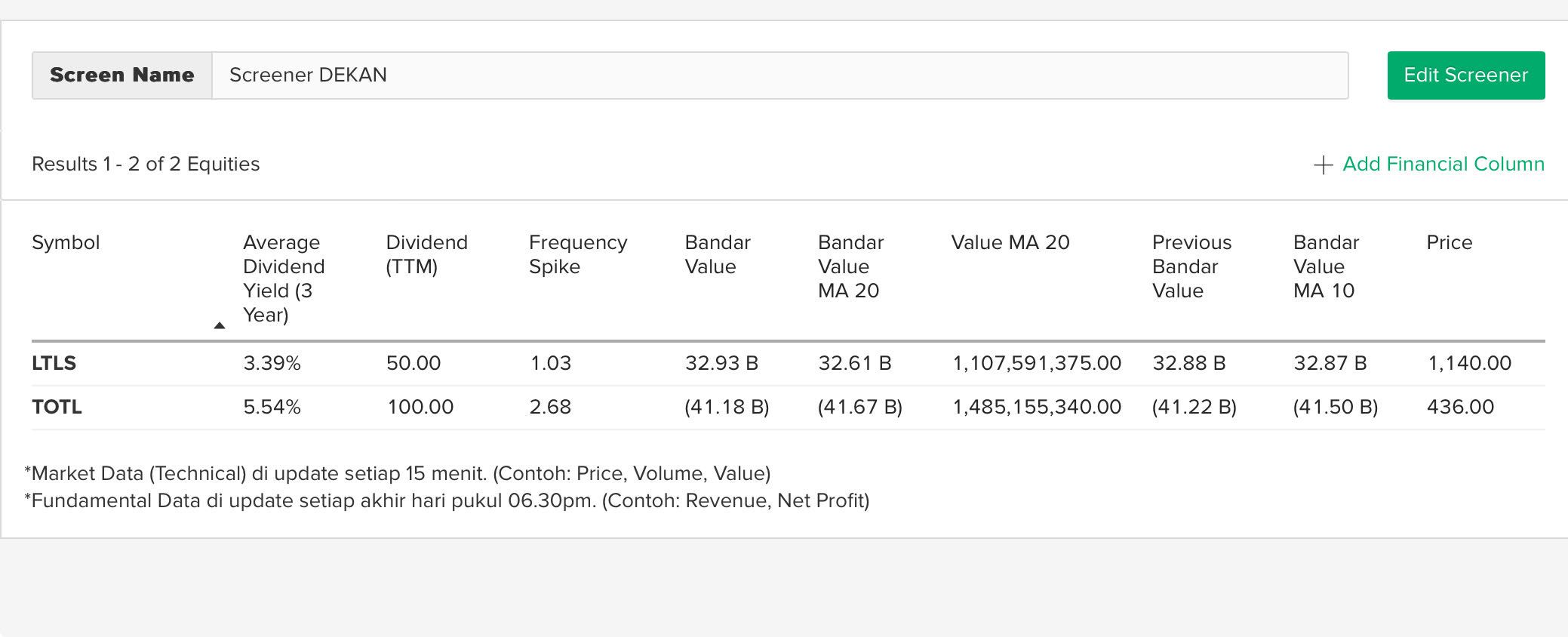
Task: Toggle the ascending sort arrow icon
Action: 220,325
